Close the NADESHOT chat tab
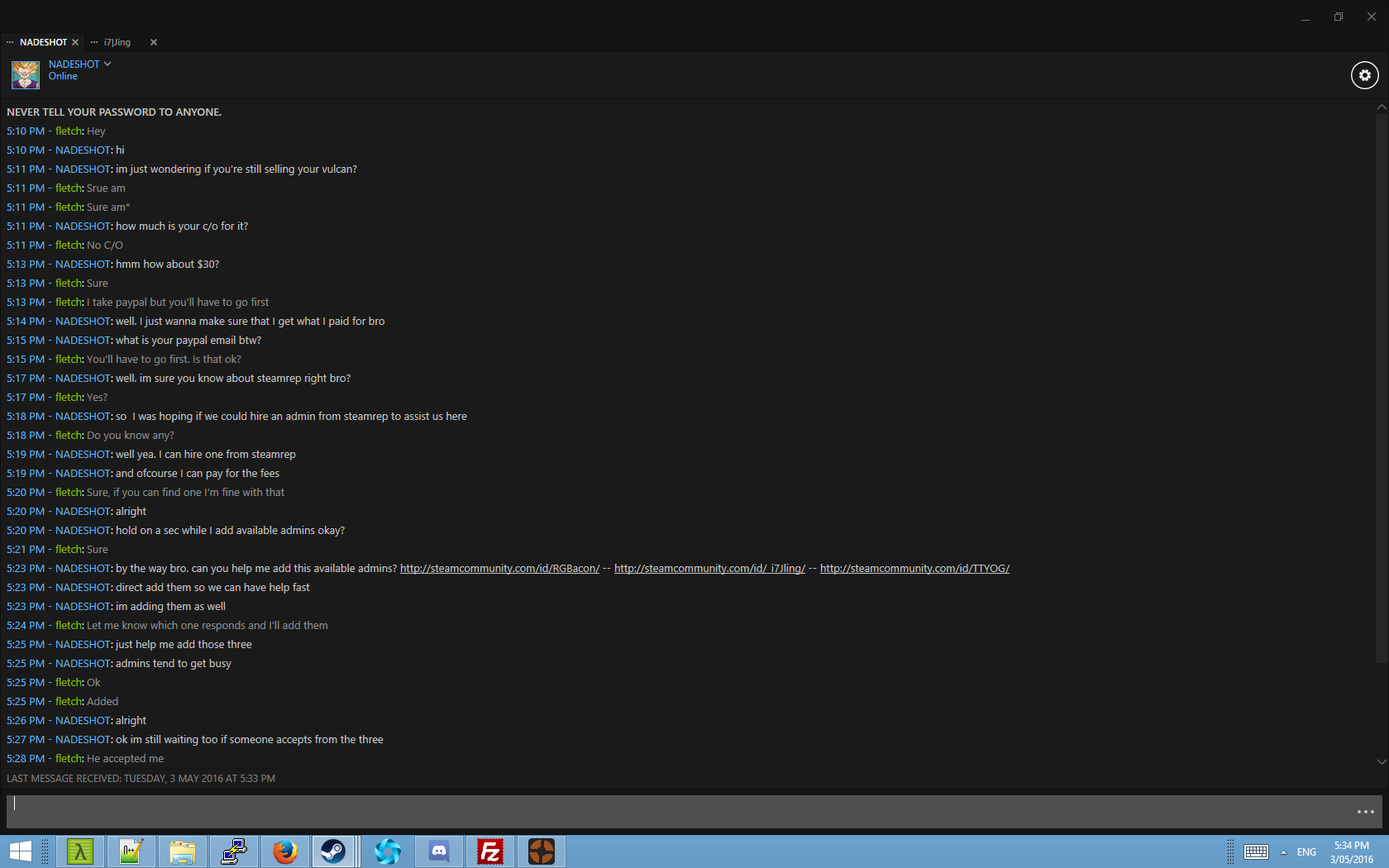The width and height of the screenshot is (1389, 868). [x=75, y=42]
